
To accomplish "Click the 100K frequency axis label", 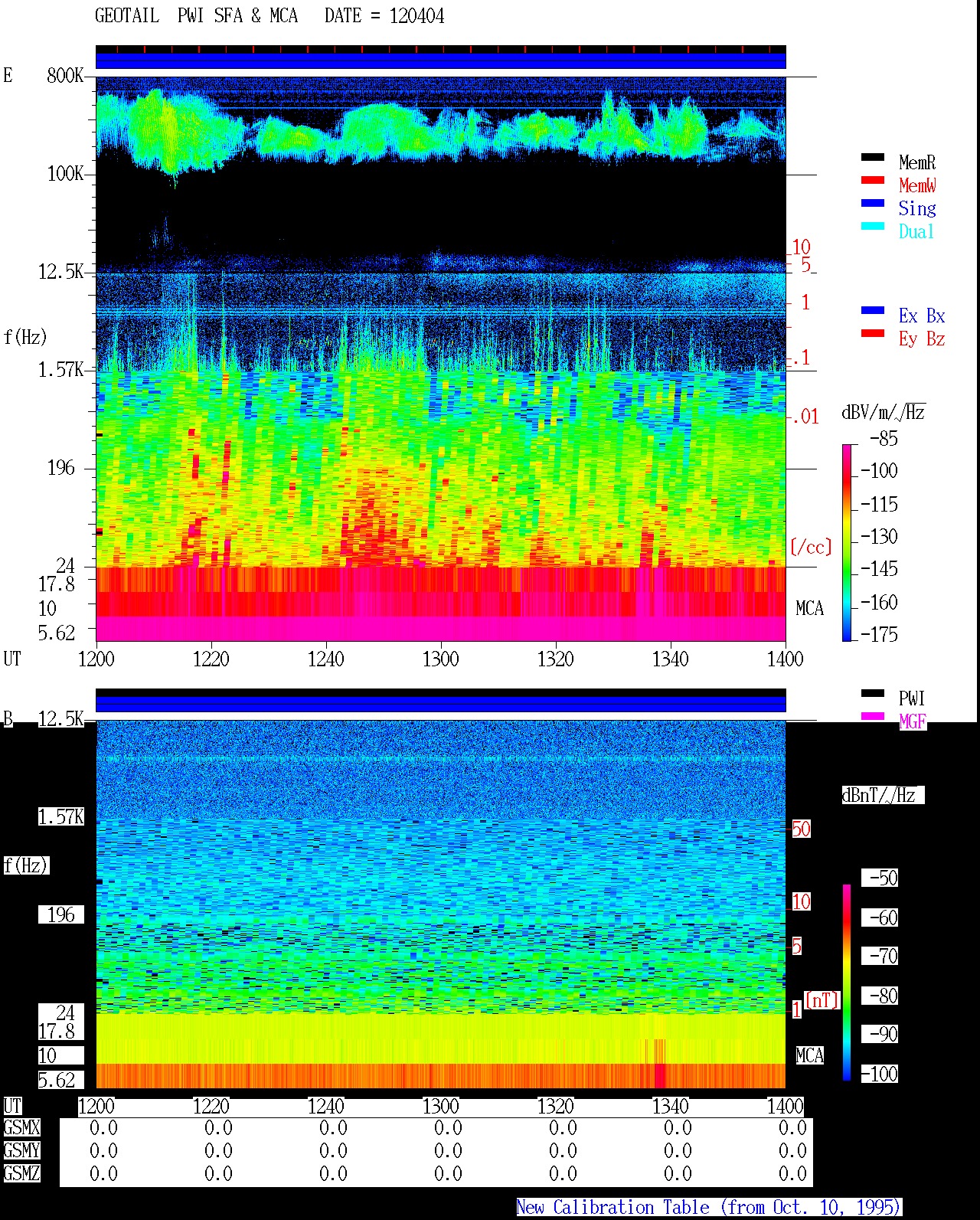I will [65, 174].
